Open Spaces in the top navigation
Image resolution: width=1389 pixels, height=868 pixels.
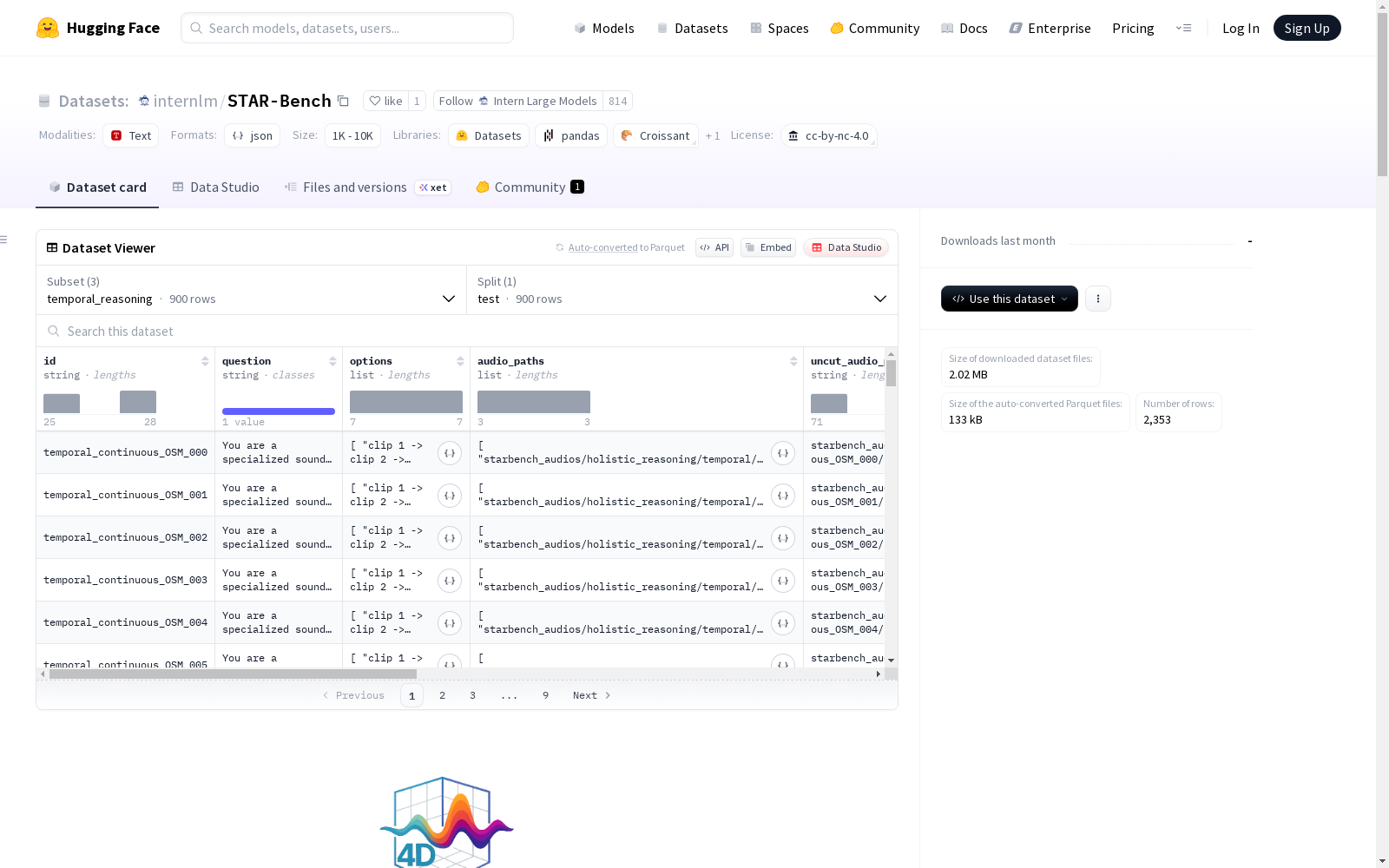point(780,28)
